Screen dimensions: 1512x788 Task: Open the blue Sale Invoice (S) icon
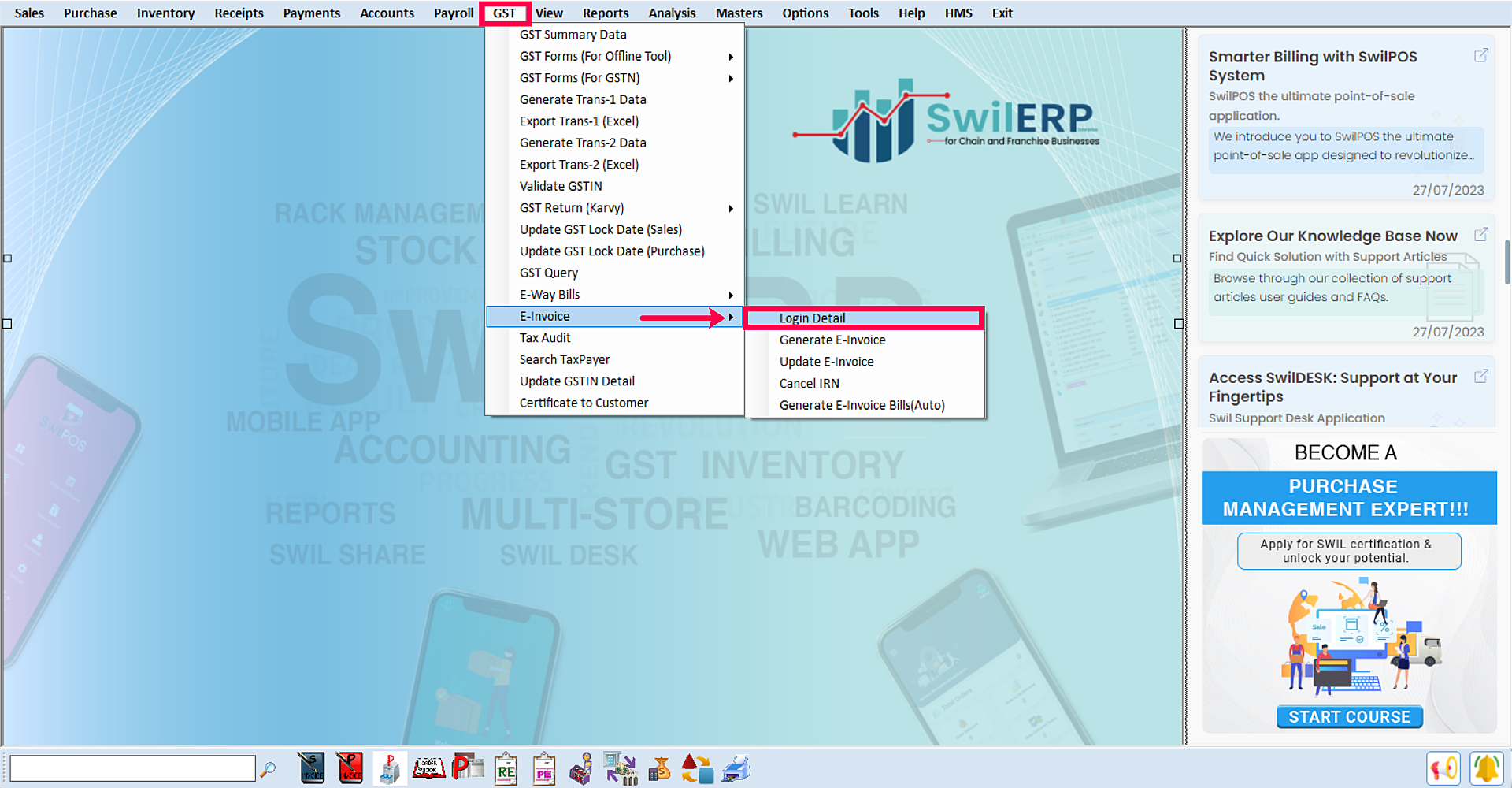[x=312, y=768]
